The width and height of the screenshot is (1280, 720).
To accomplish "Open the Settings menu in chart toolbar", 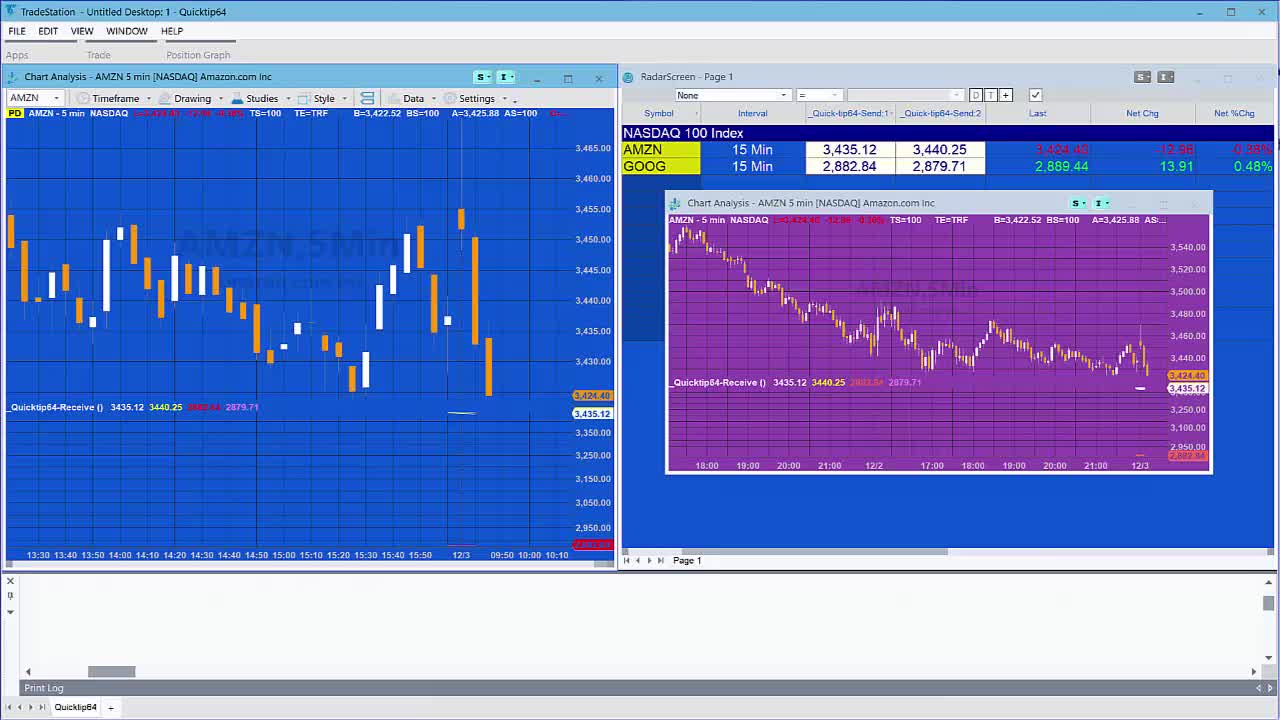I will click(x=476, y=98).
